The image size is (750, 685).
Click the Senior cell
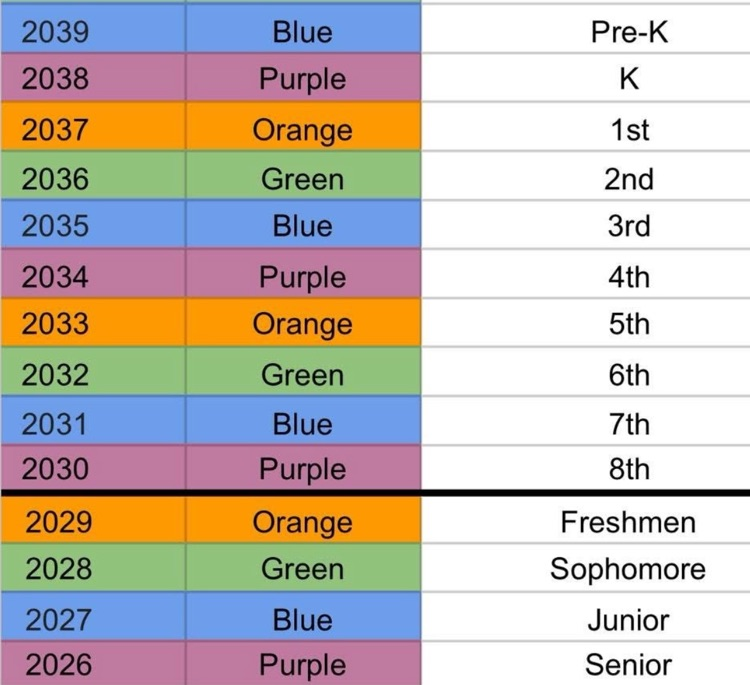click(x=629, y=664)
